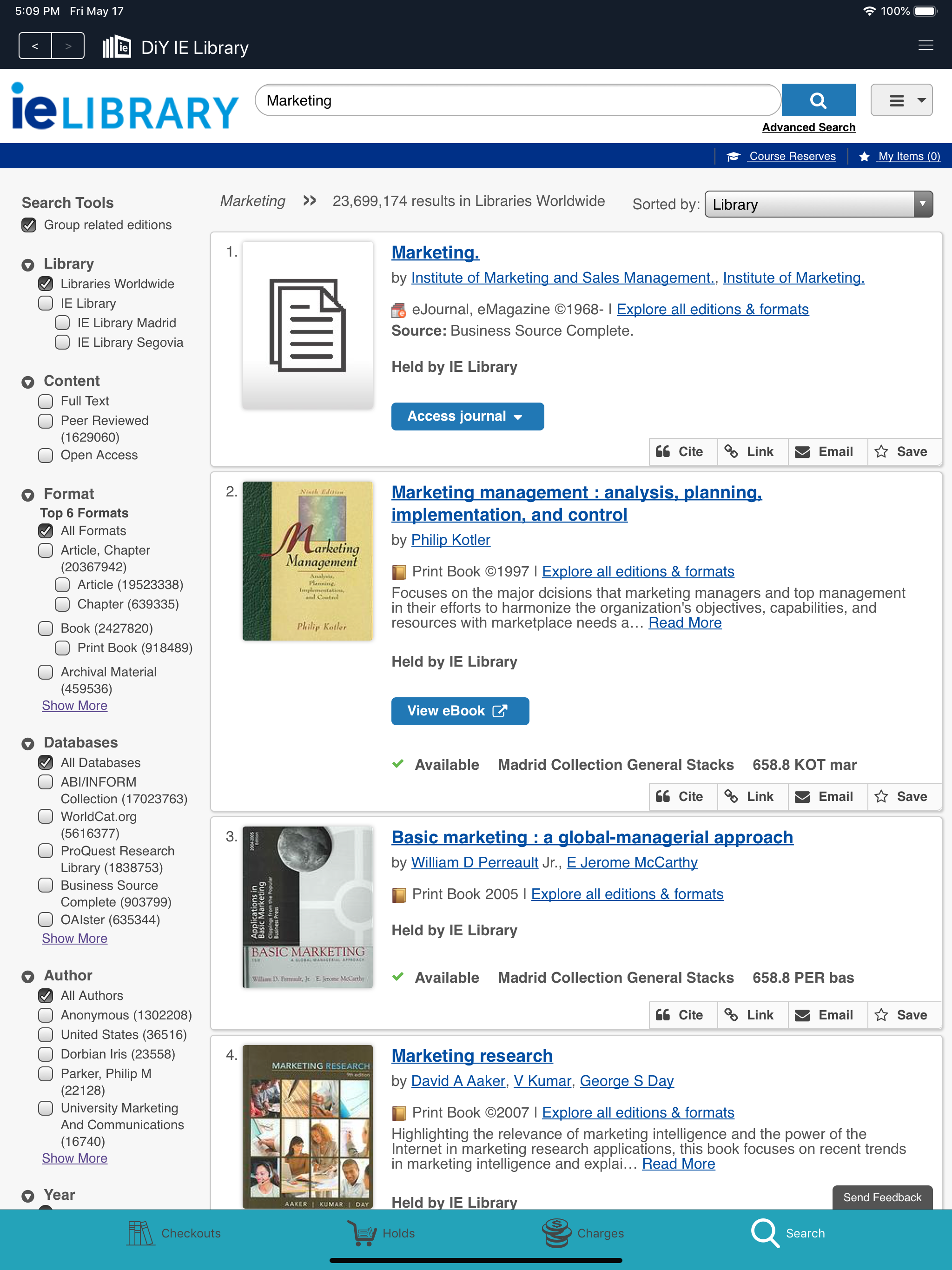Check WorldCat.org database filter
Image resolution: width=952 pixels, height=1270 pixels.
point(46,816)
